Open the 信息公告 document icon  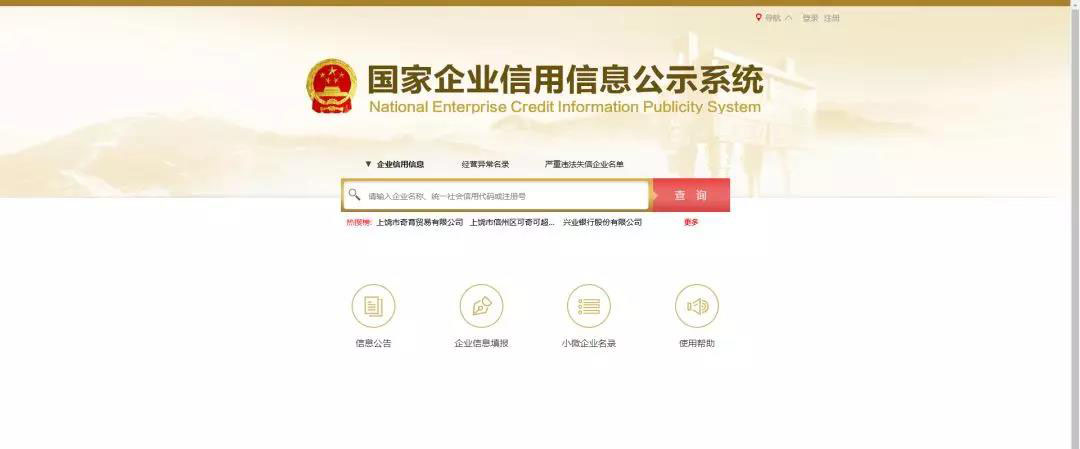373,306
